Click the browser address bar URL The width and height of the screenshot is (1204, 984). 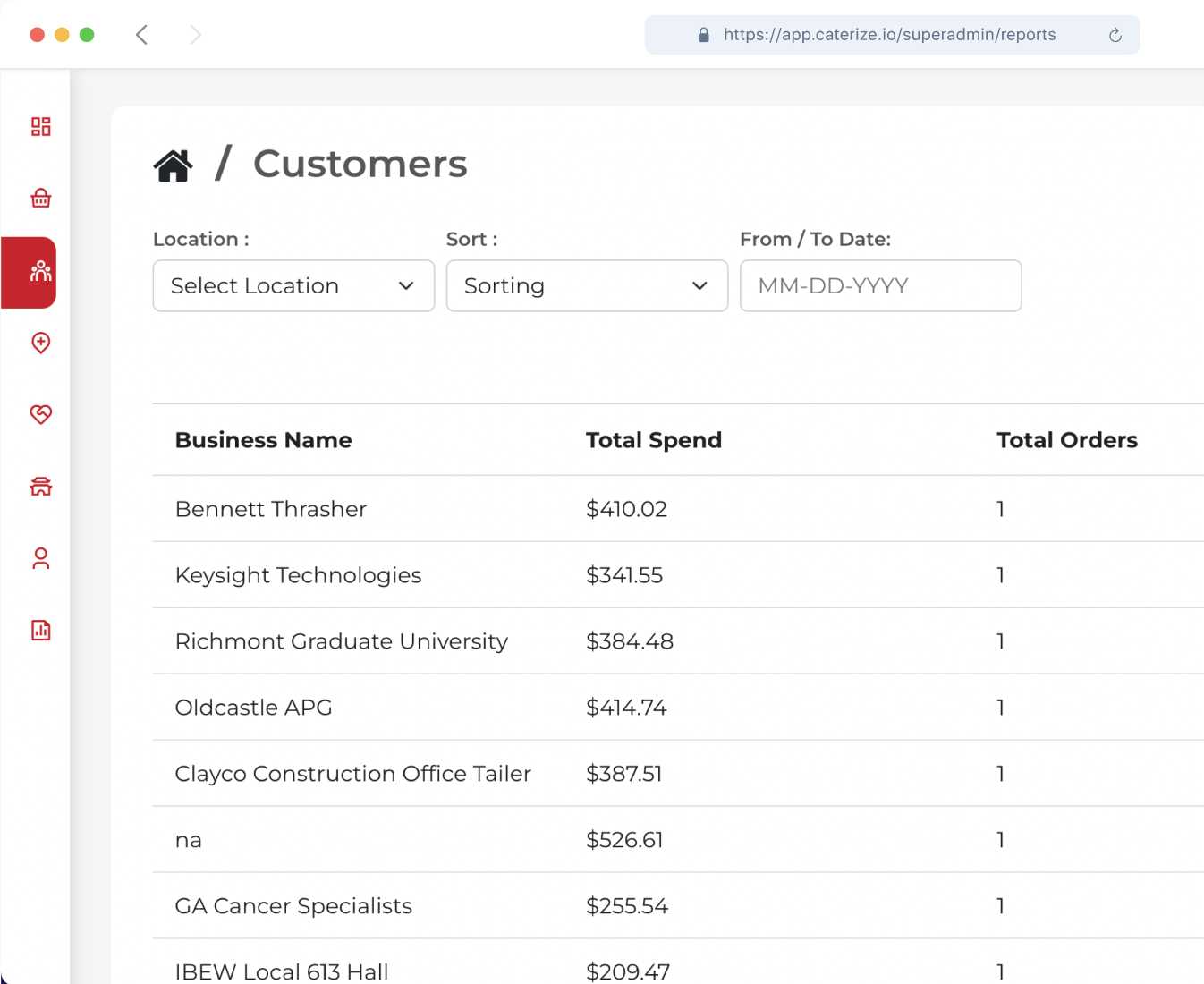click(x=889, y=35)
